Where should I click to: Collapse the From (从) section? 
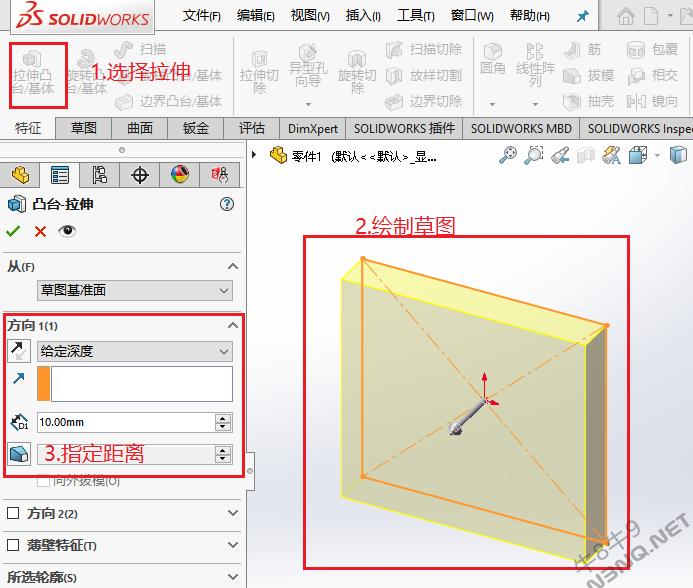233,266
